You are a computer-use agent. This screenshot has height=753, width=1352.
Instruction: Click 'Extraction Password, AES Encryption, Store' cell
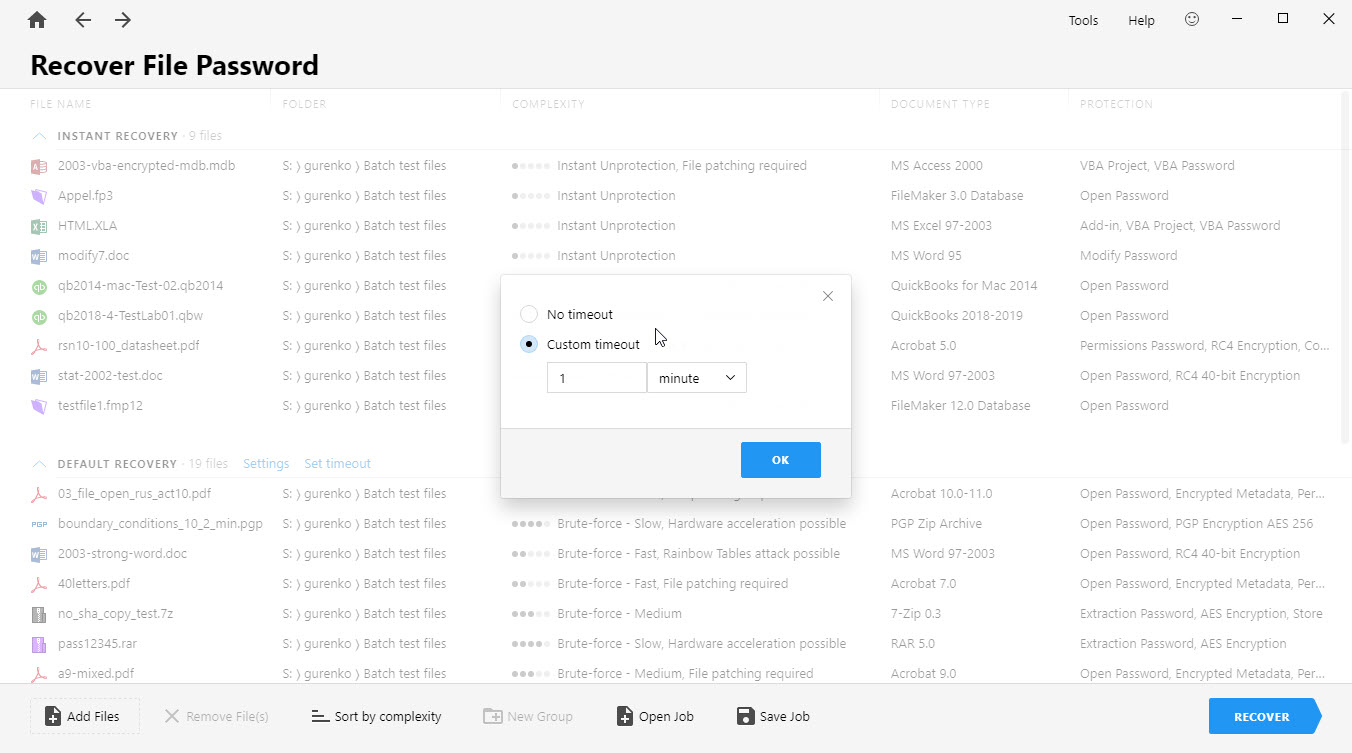1201,614
